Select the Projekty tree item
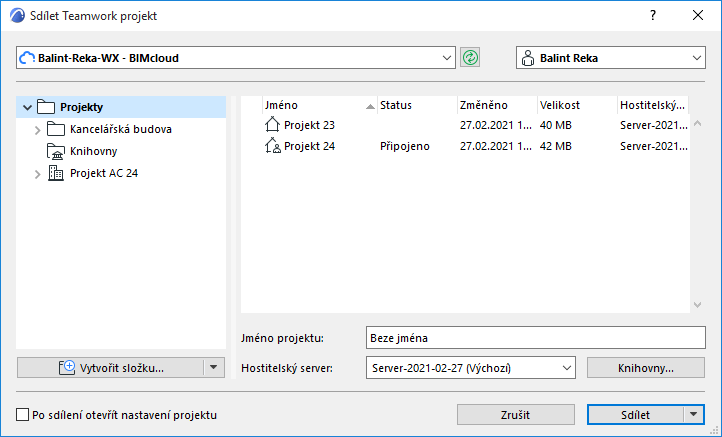 tap(121, 107)
